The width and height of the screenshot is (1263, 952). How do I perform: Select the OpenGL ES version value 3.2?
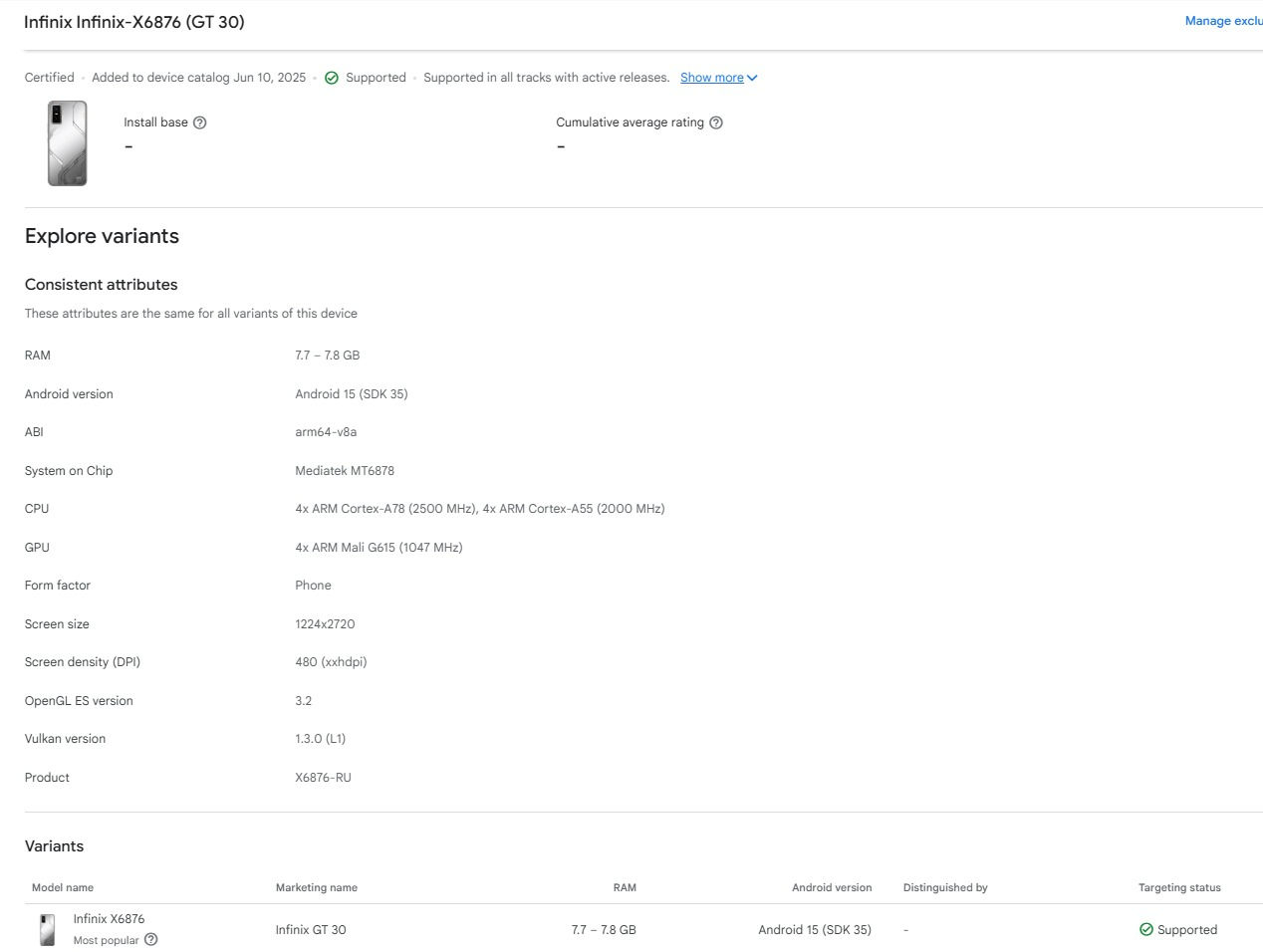click(x=304, y=701)
